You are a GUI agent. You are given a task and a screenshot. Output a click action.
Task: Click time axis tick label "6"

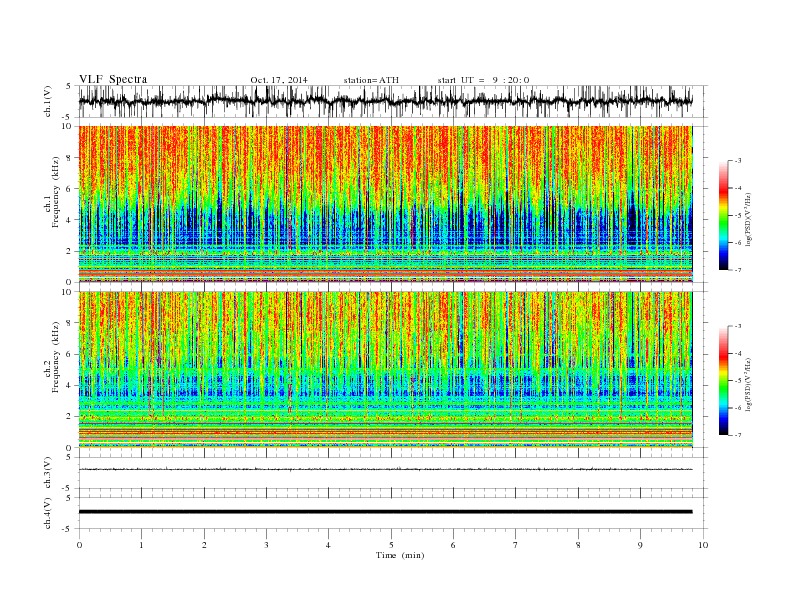pyautogui.click(x=453, y=545)
